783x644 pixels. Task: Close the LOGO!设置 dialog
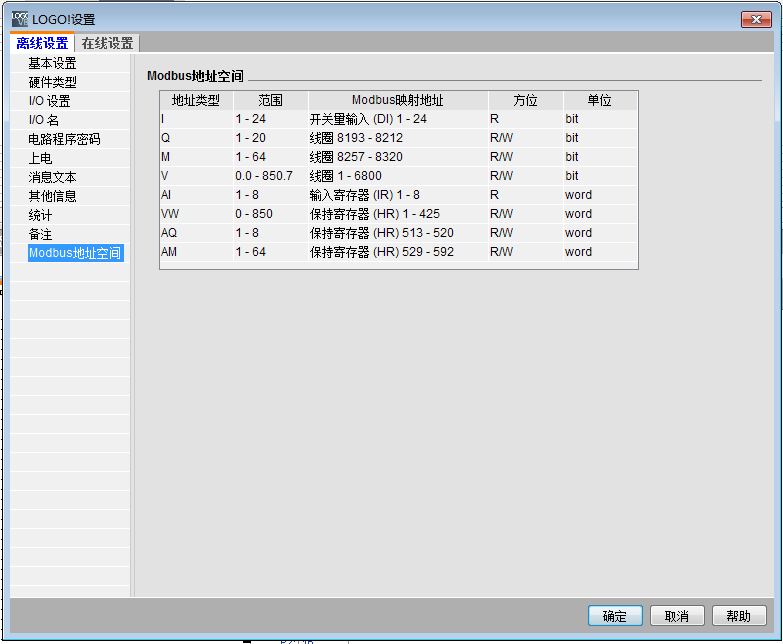click(756, 19)
